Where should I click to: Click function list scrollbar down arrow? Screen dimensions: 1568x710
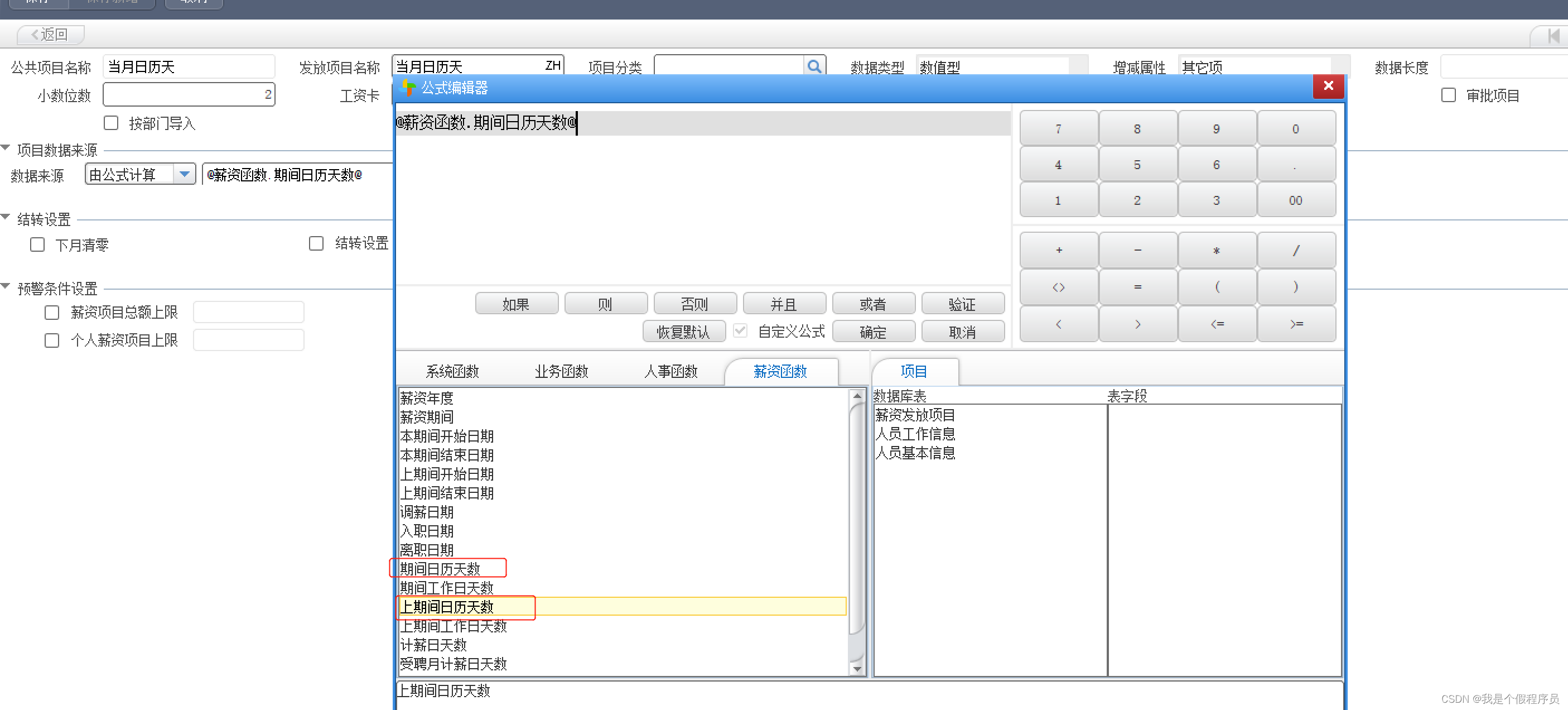[x=857, y=668]
